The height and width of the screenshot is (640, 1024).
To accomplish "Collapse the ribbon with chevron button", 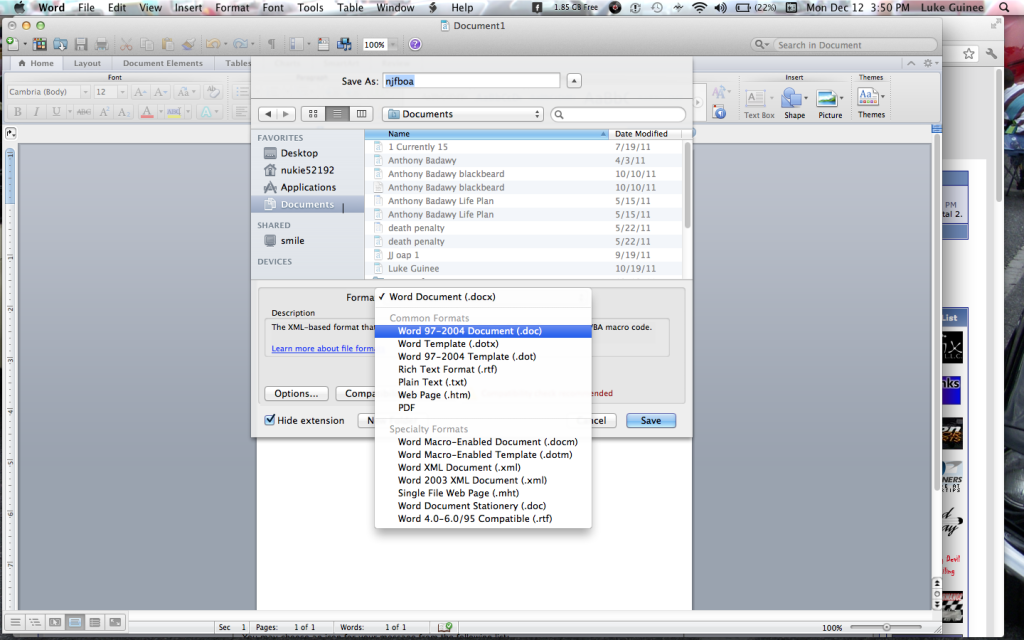I will tap(911, 63).
